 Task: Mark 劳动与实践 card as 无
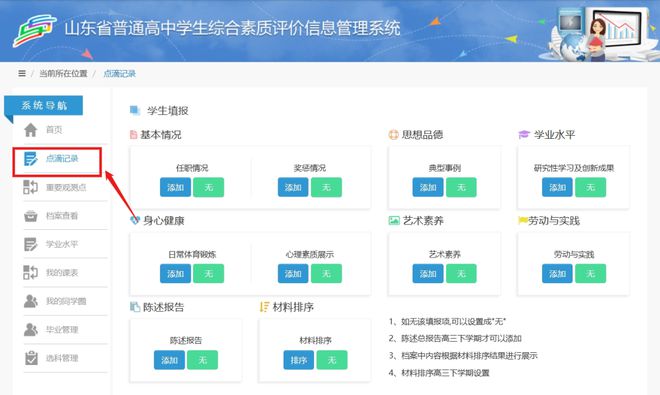(591, 274)
